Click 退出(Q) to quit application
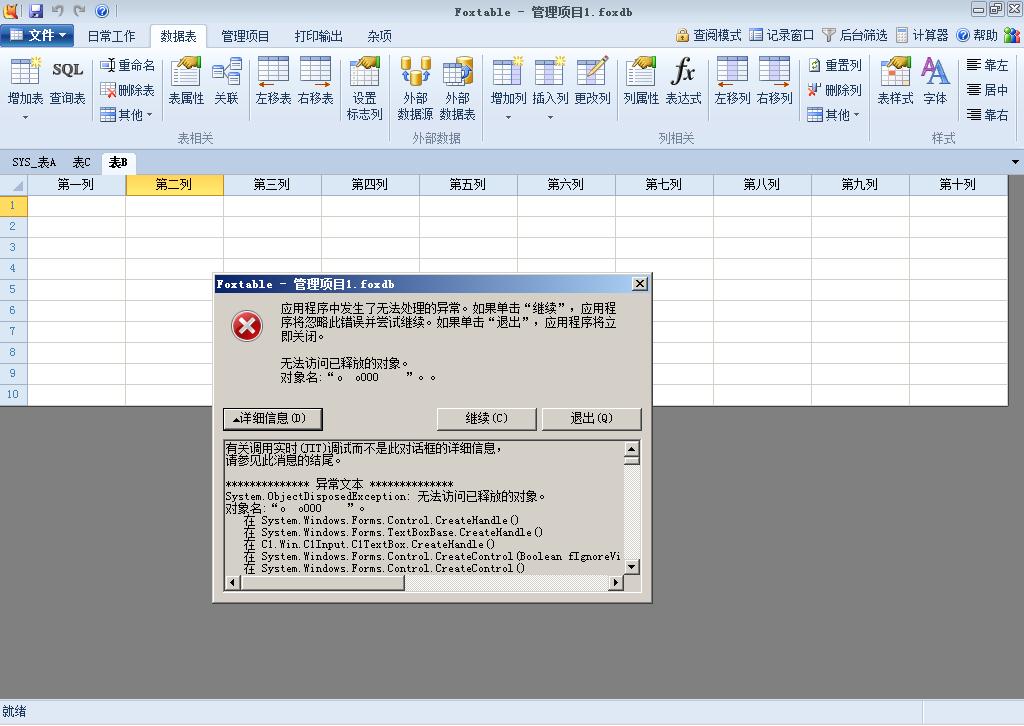Image resolution: width=1024 pixels, height=726 pixels. coord(592,418)
